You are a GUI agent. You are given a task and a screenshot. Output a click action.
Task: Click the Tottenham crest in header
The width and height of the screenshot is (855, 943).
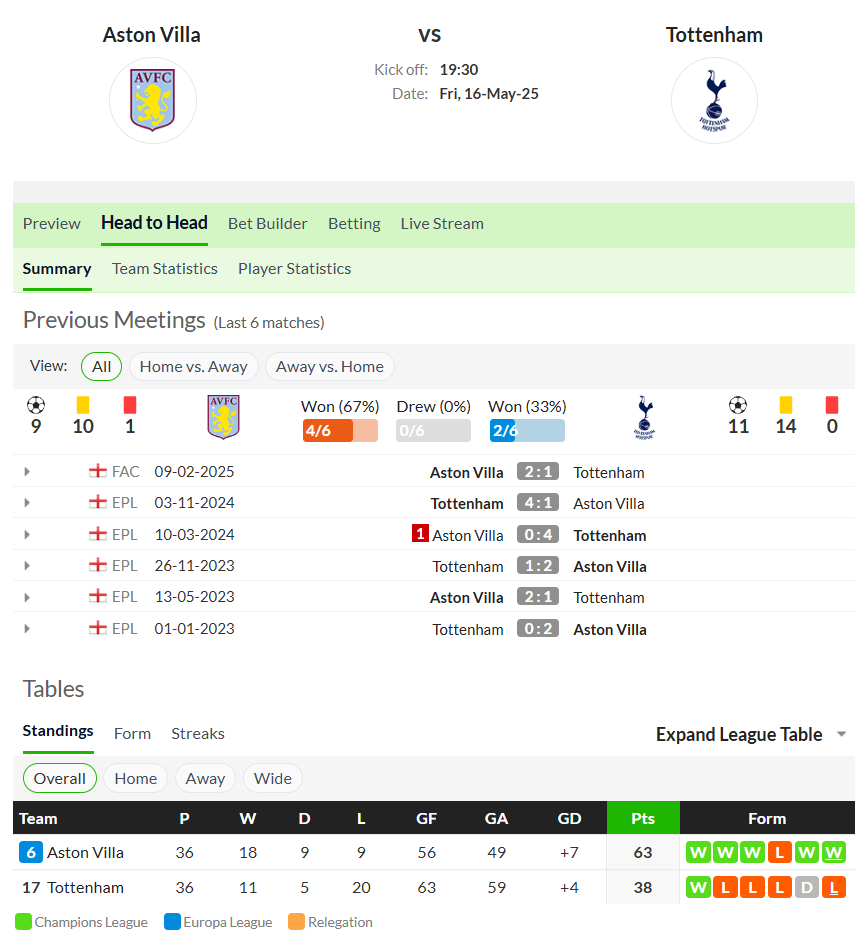714,100
